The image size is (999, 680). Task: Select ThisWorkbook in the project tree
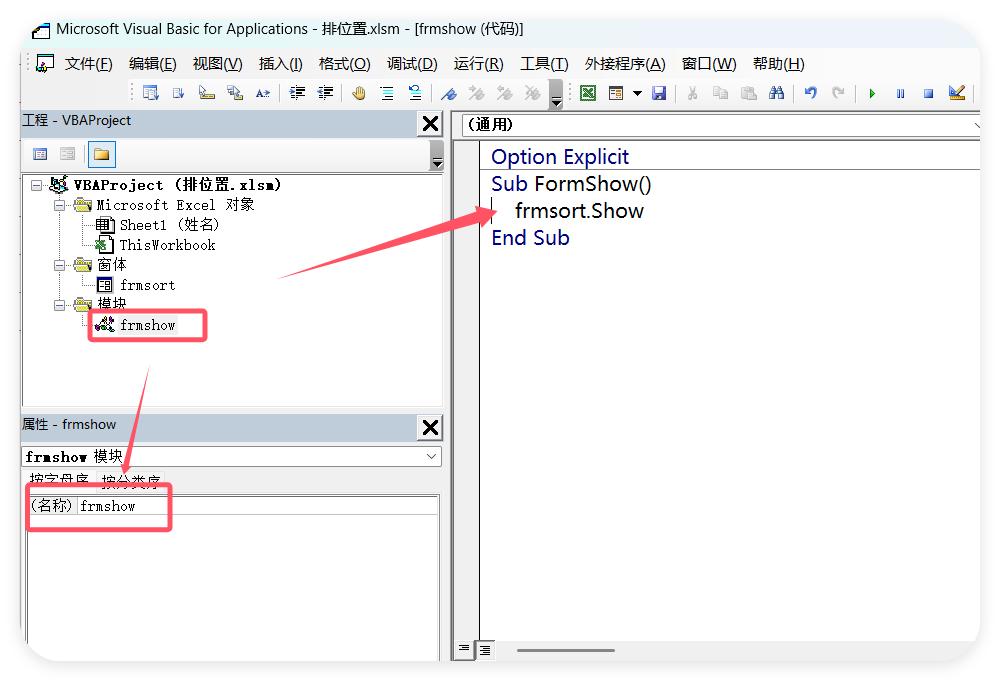pyautogui.click(x=155, y=245)
